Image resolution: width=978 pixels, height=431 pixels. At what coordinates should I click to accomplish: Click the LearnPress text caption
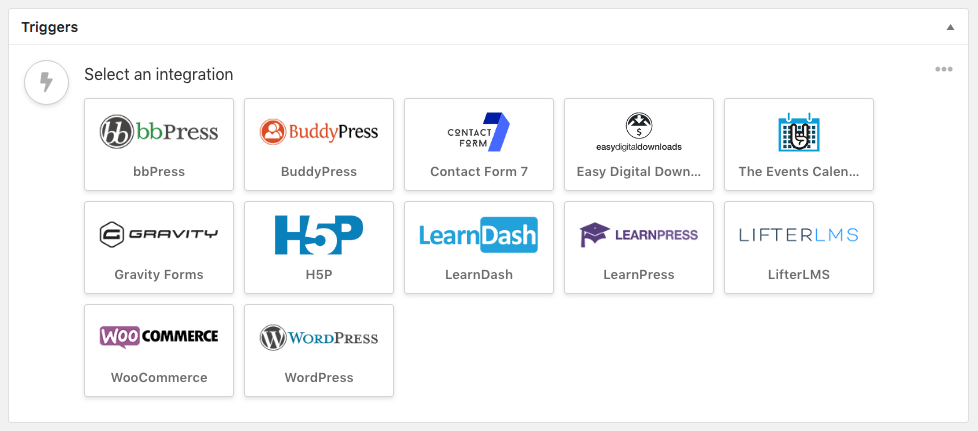639,274
